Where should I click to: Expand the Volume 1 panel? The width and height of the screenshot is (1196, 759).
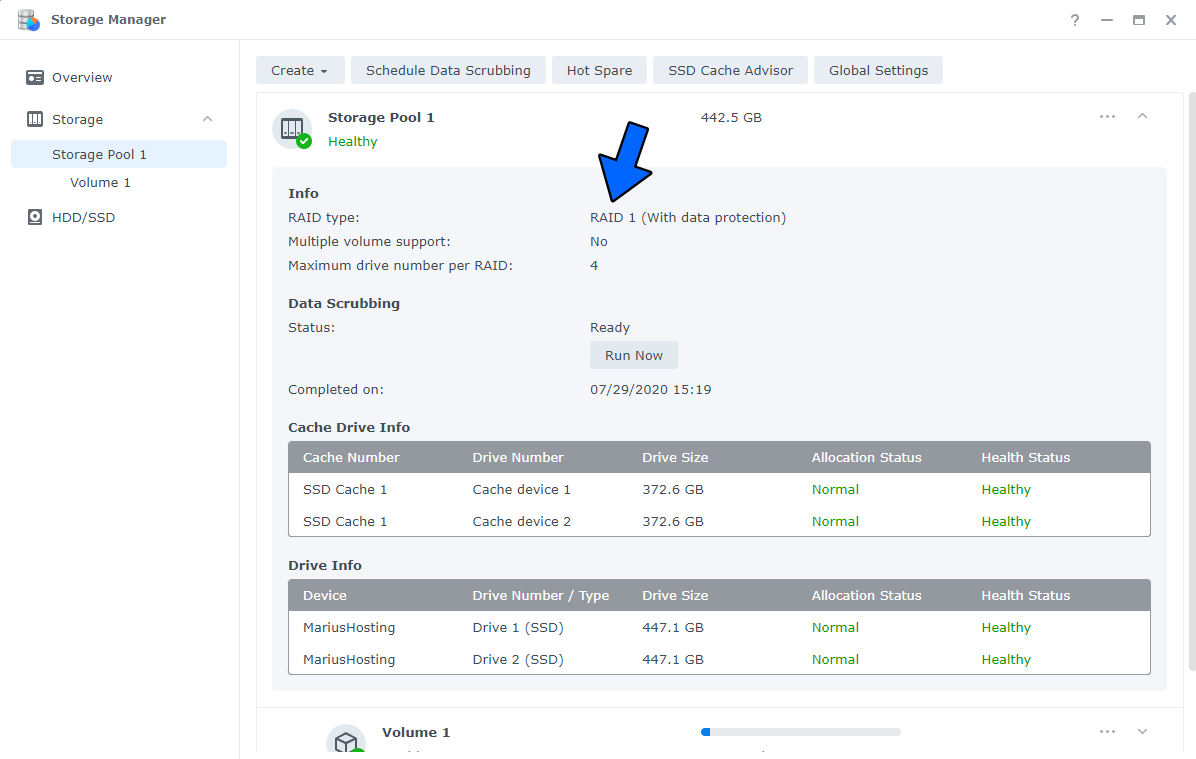1143,731
